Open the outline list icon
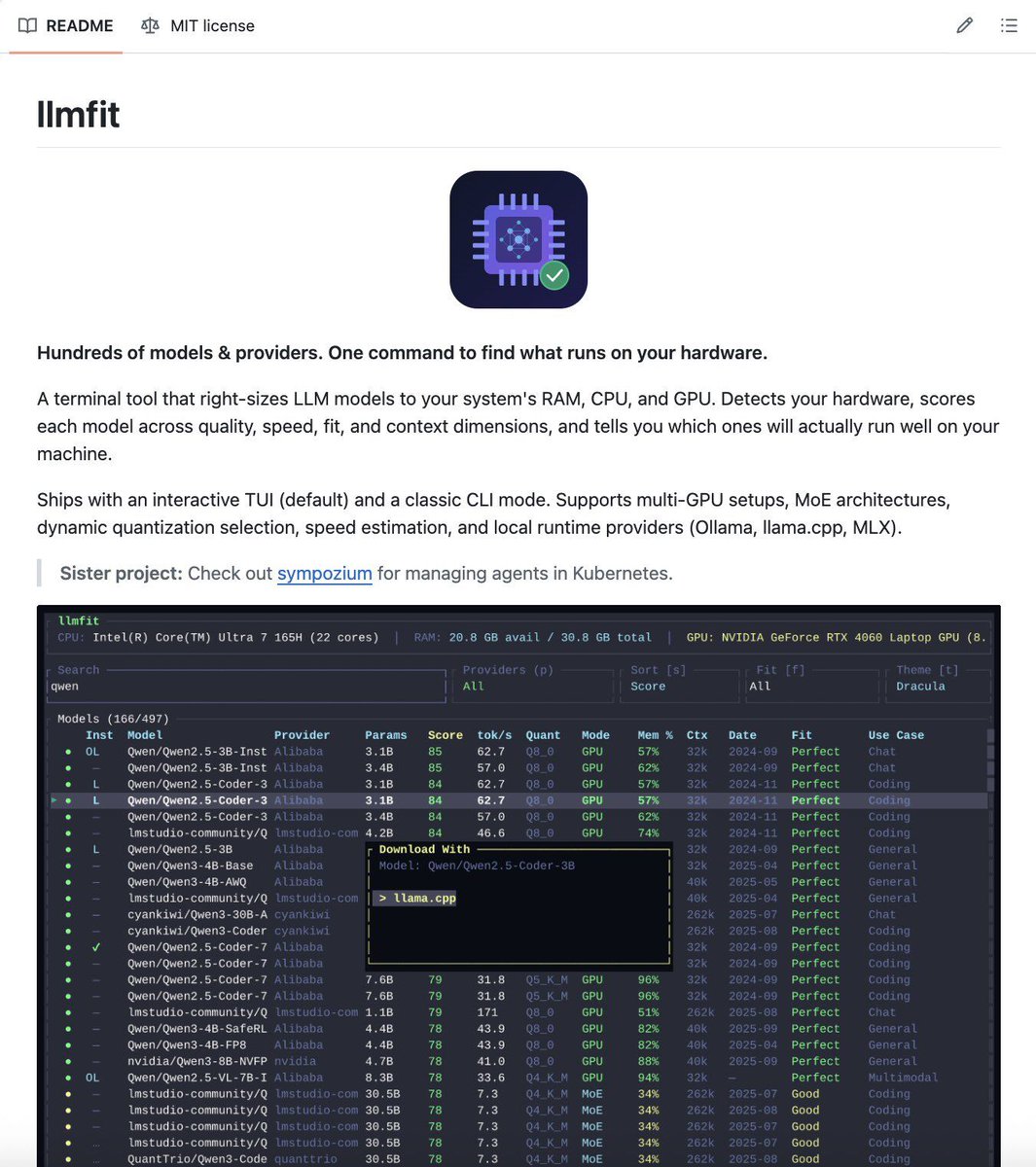This screenshot has height=1167, width=1036. 1009,25
